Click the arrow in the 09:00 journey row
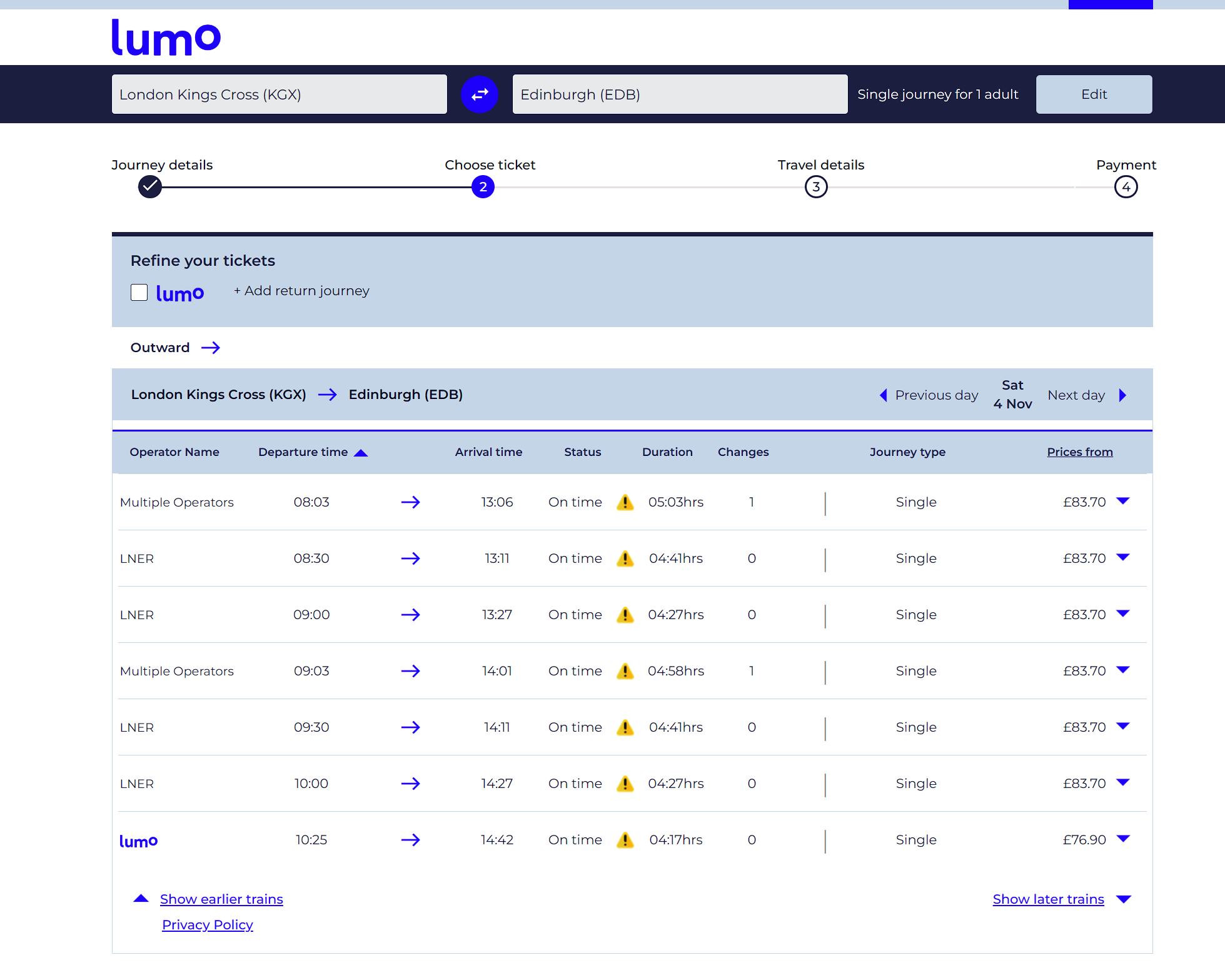The width and height of the screenshot is (1225, 980). coord(411,615)
